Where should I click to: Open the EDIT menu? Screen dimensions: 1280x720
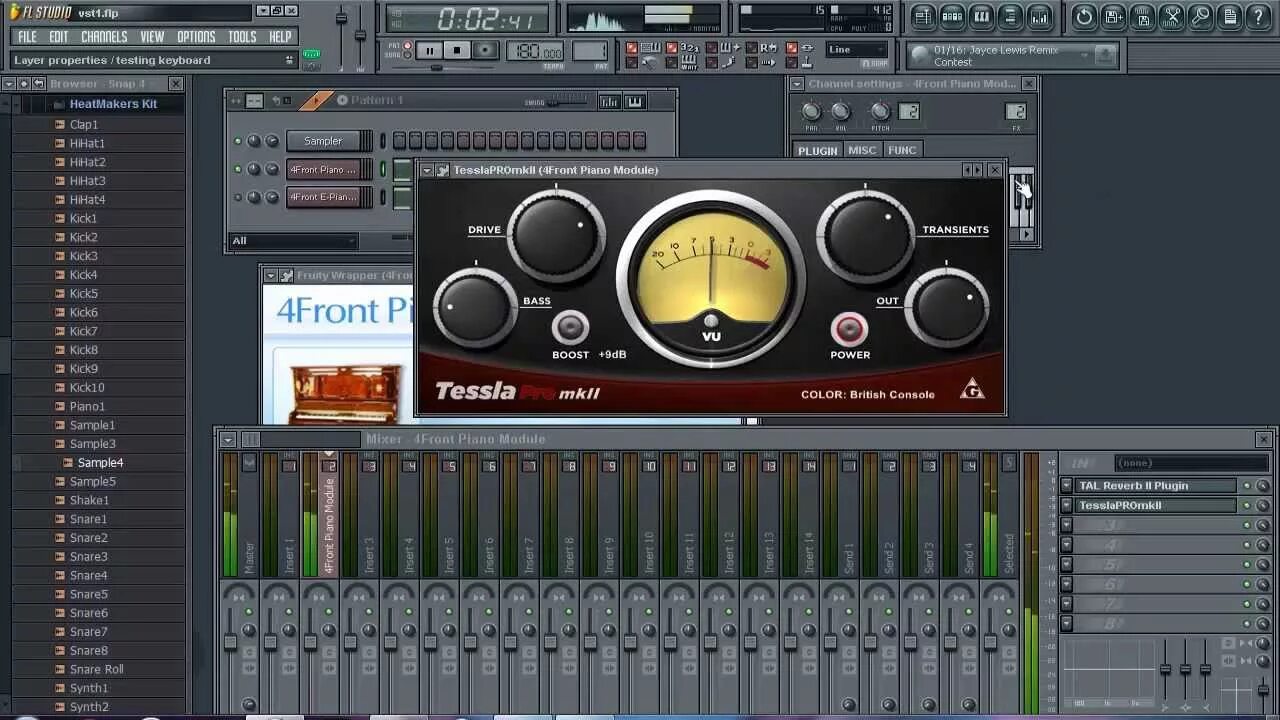coord(59,37)
